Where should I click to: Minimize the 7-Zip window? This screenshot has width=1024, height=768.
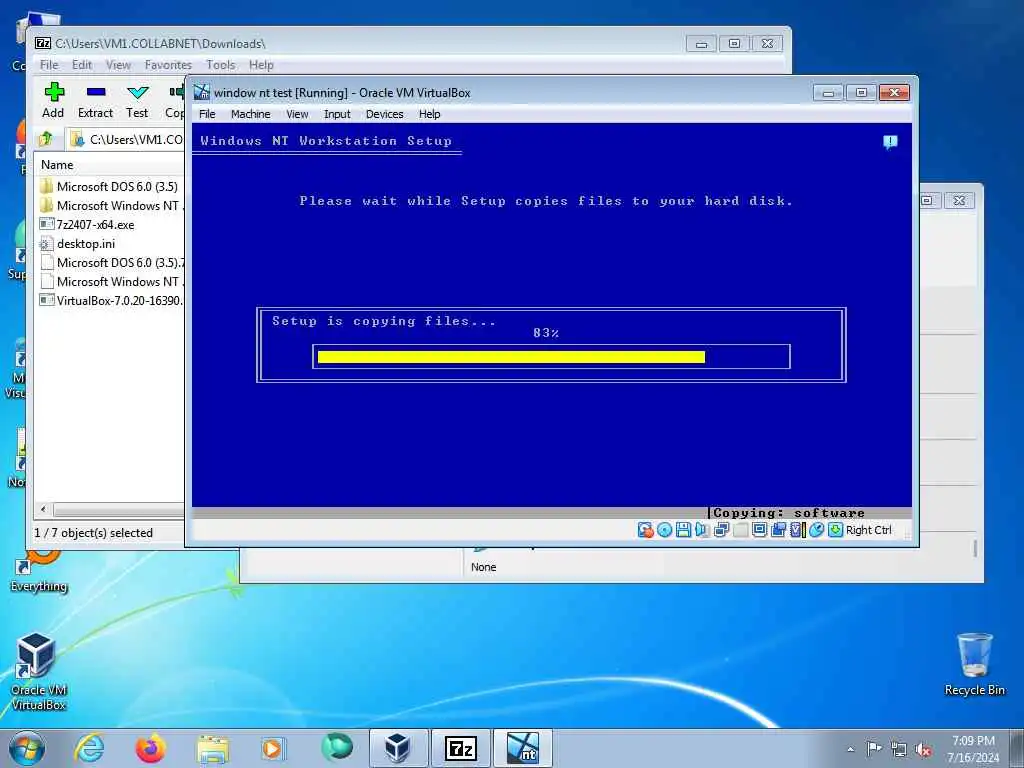click(701, 44)
